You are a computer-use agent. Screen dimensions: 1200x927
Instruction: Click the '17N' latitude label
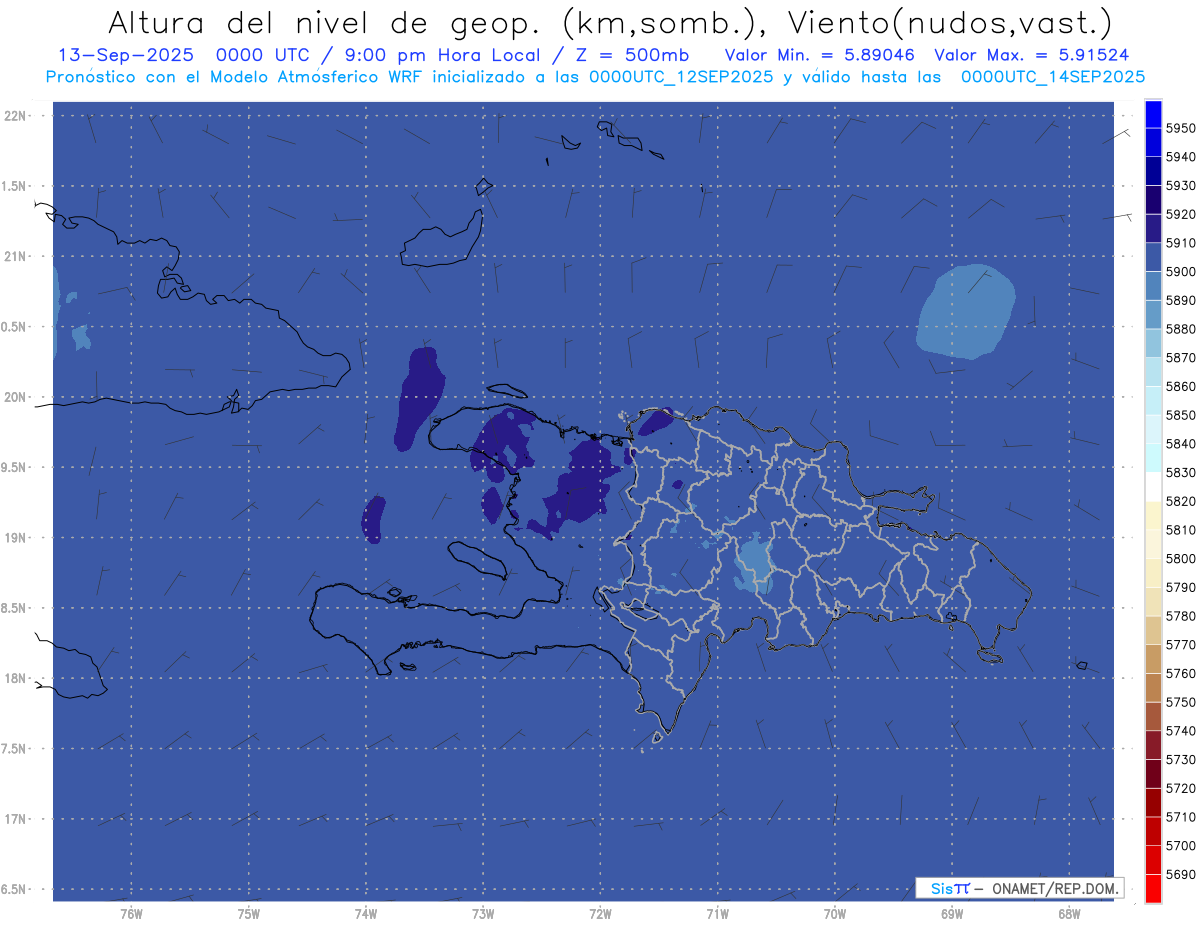[17, 819]
